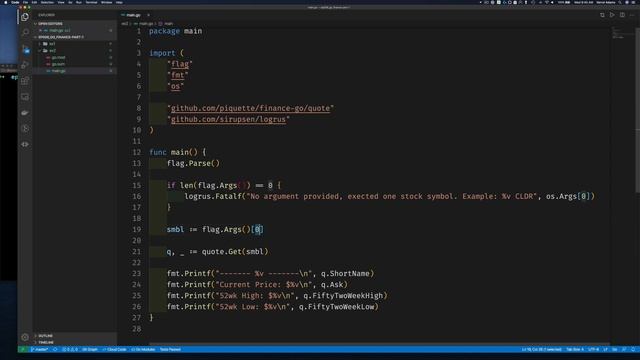Click the notifications bell in status bar
Viewport: 640px width, 360px height.
[x=633, y=349]
